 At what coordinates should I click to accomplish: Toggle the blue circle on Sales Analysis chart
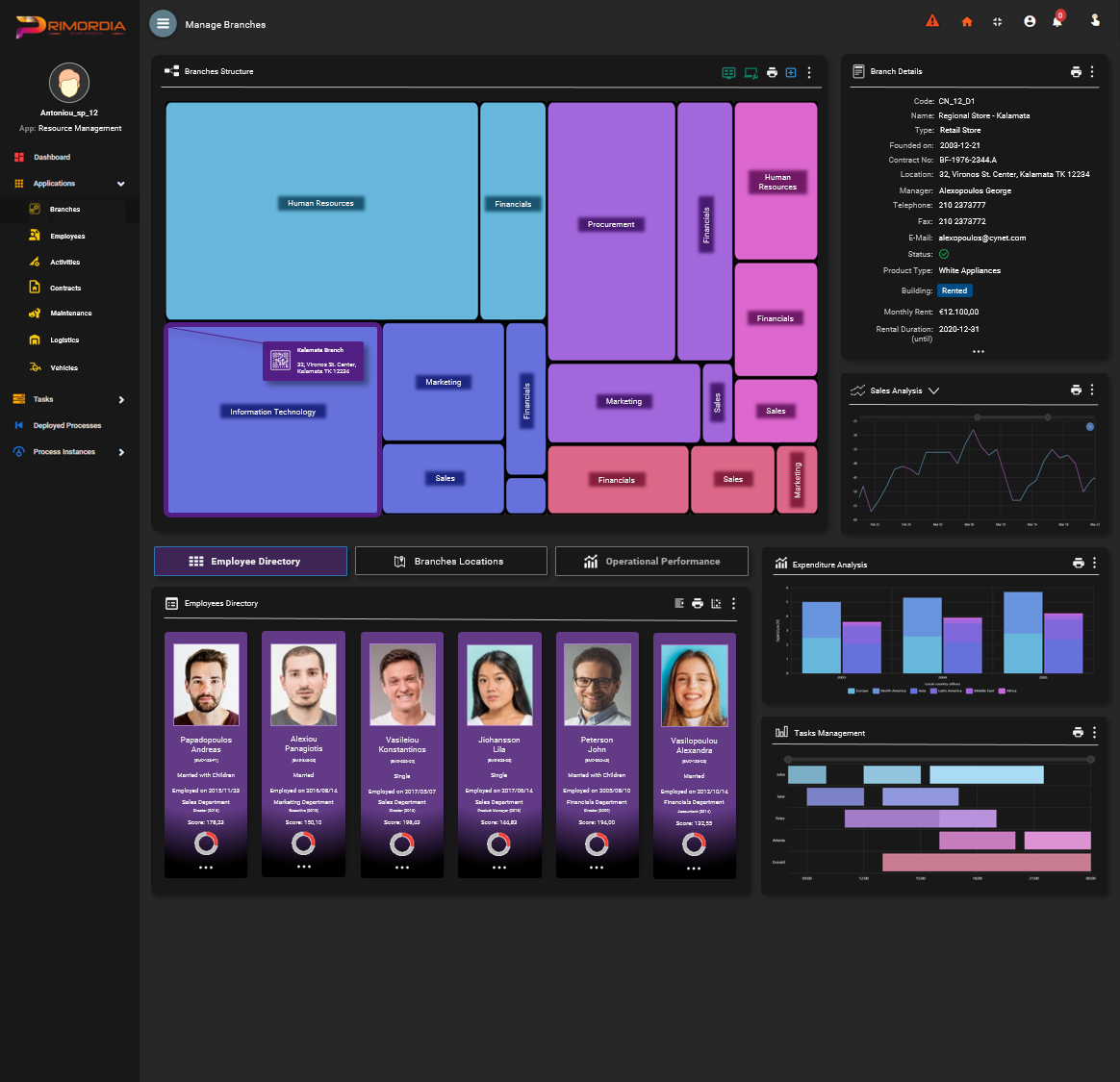1090,426
